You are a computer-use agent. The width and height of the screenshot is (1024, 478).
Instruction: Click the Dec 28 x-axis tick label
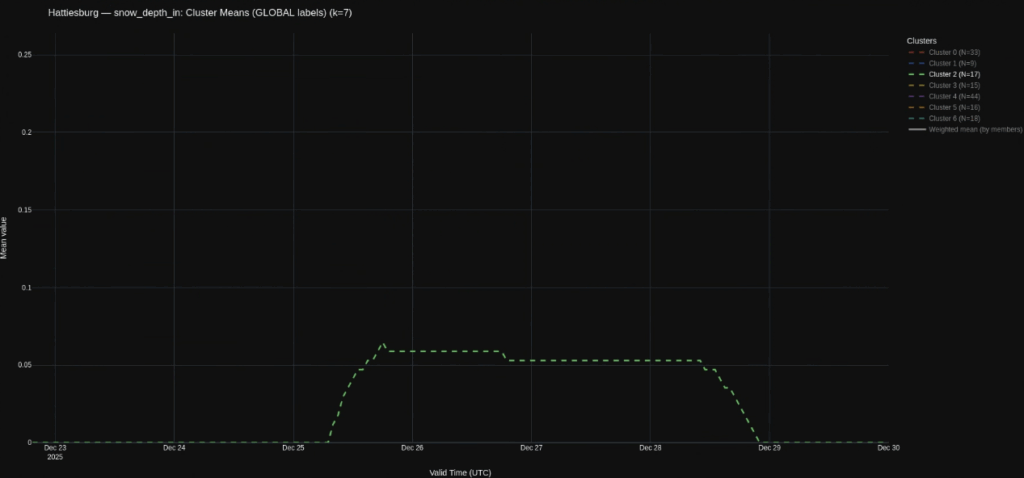(650, 448)
